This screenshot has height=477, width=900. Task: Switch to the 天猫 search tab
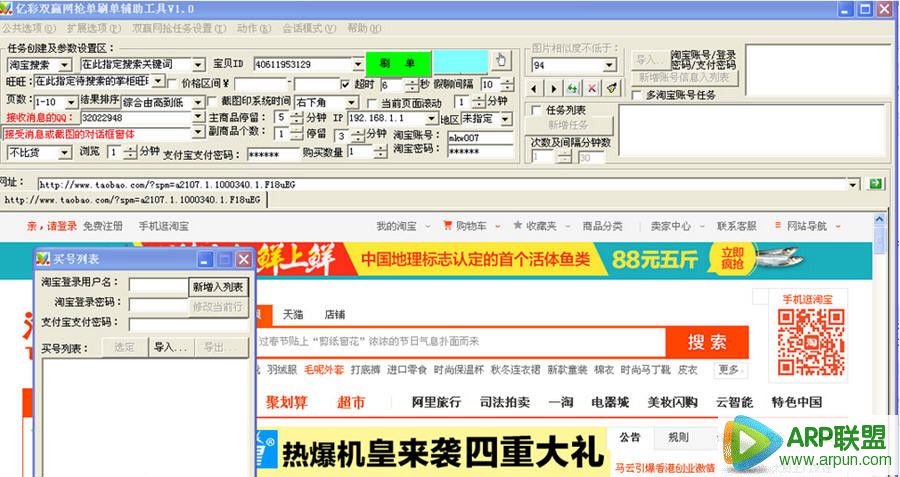(x=292, y=315)
